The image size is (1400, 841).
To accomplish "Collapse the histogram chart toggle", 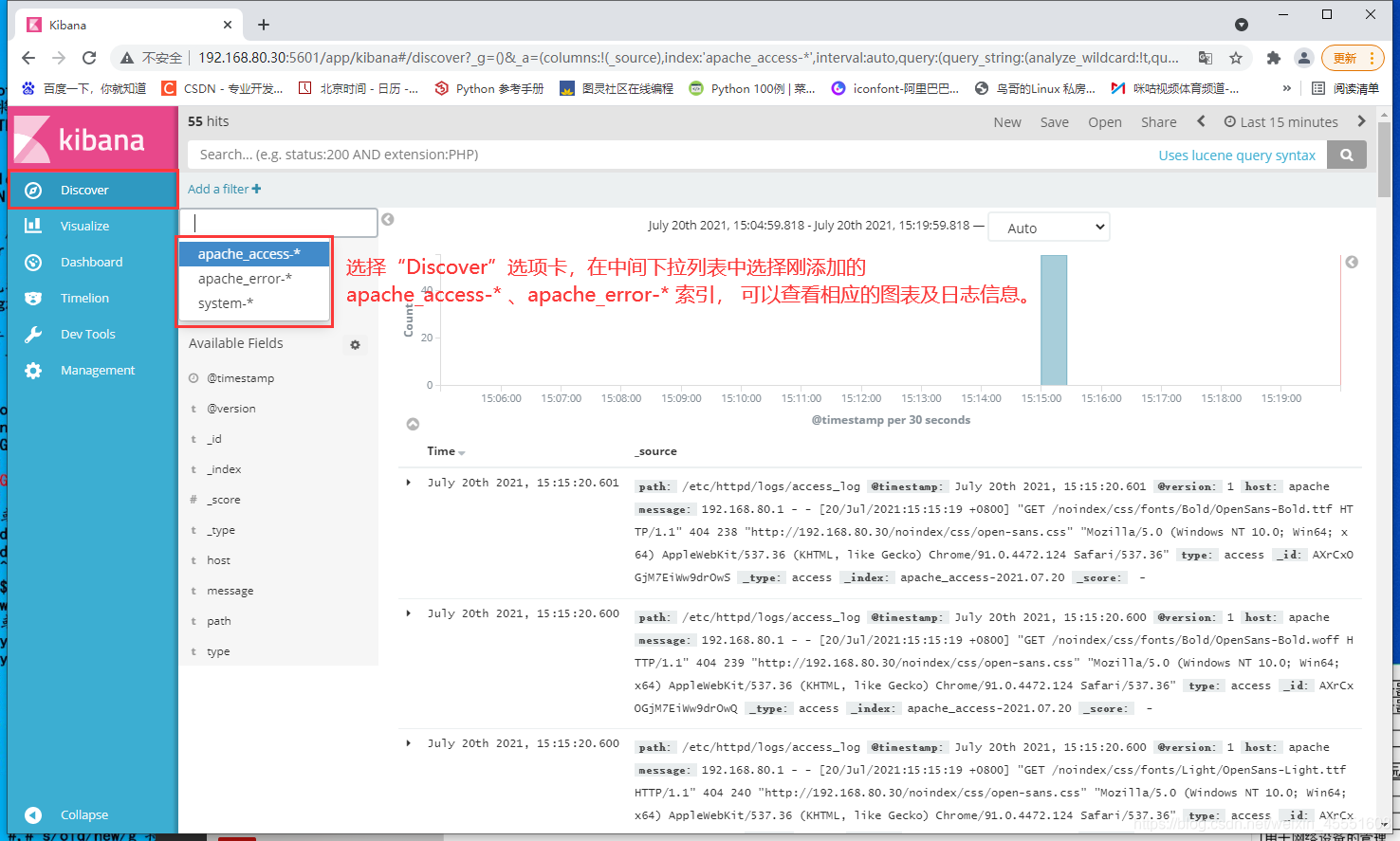I will coord(413,424).
